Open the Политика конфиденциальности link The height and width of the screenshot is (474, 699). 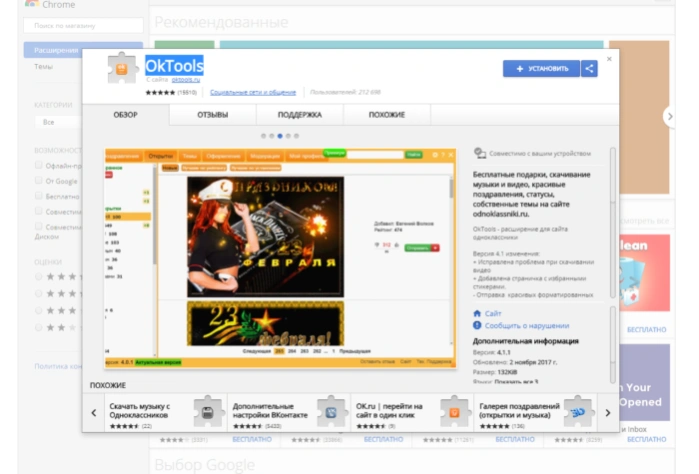click(58, 366)
